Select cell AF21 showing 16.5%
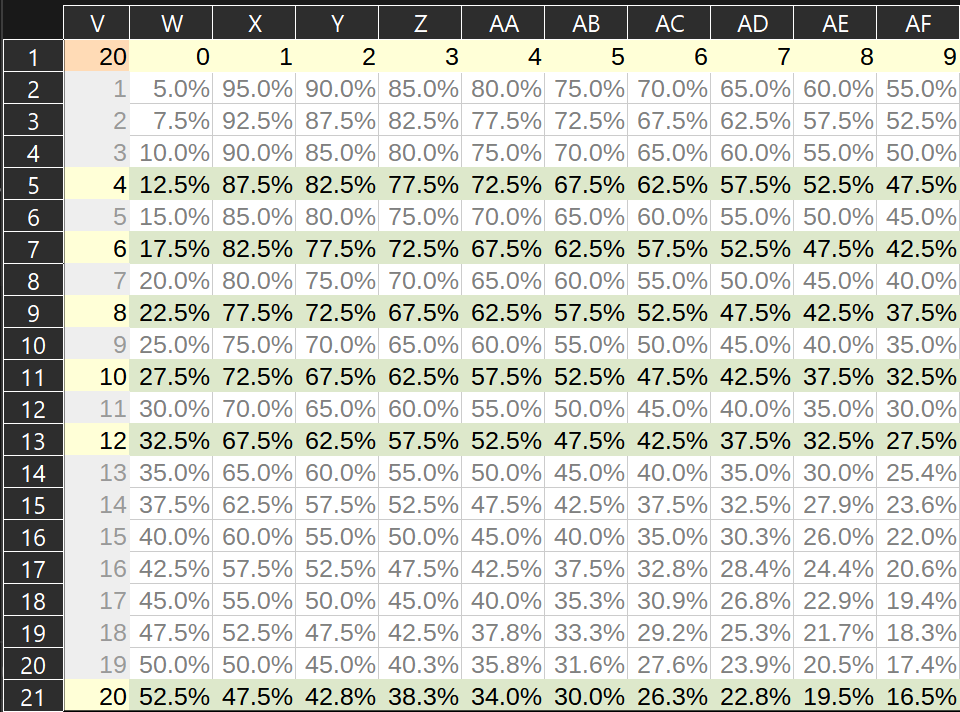Viewport: 960px width, 712px height. point(918,698)
